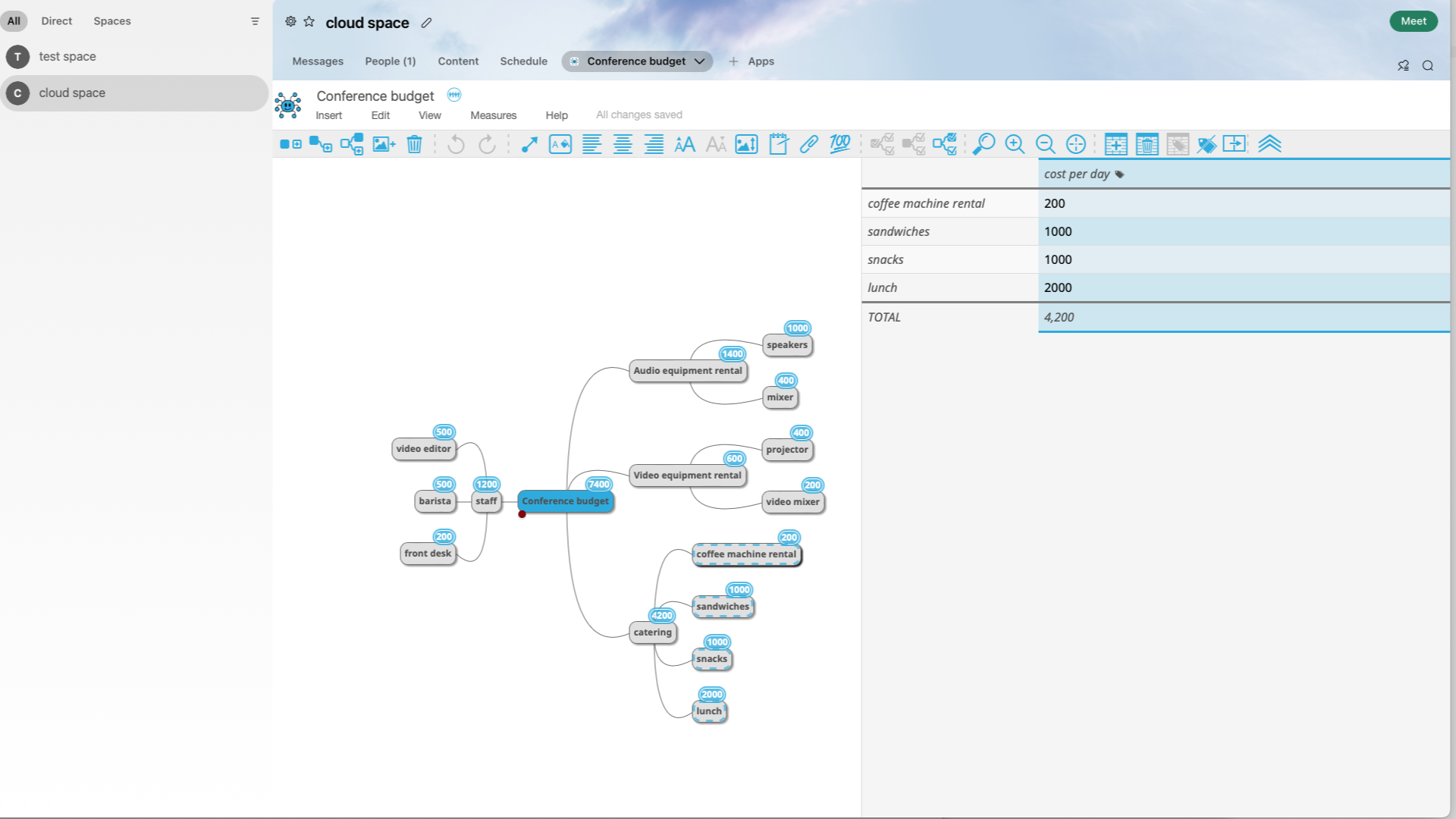Screen dimensions: 1456x819
Task: Click the staff node
Action: pyautogui.click(x=486, y=501)
